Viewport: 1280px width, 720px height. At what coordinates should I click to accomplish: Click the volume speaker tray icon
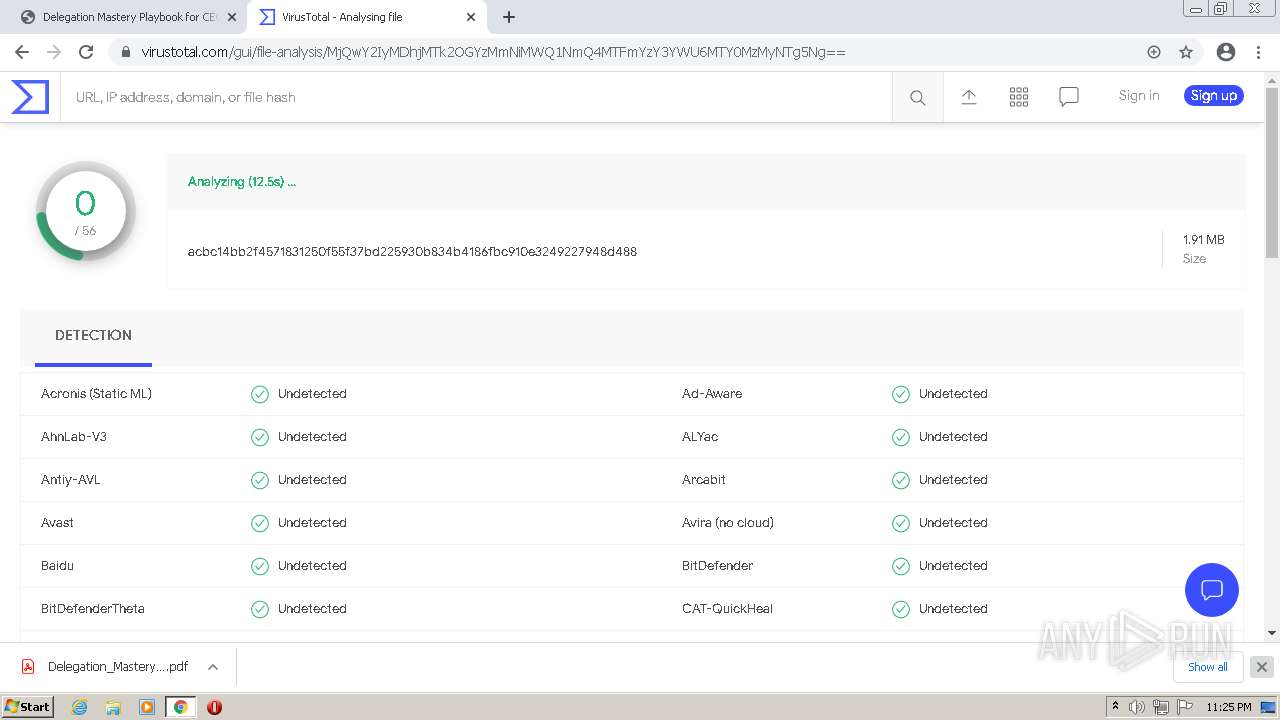pyautogui.click(x=1137, y=707)
